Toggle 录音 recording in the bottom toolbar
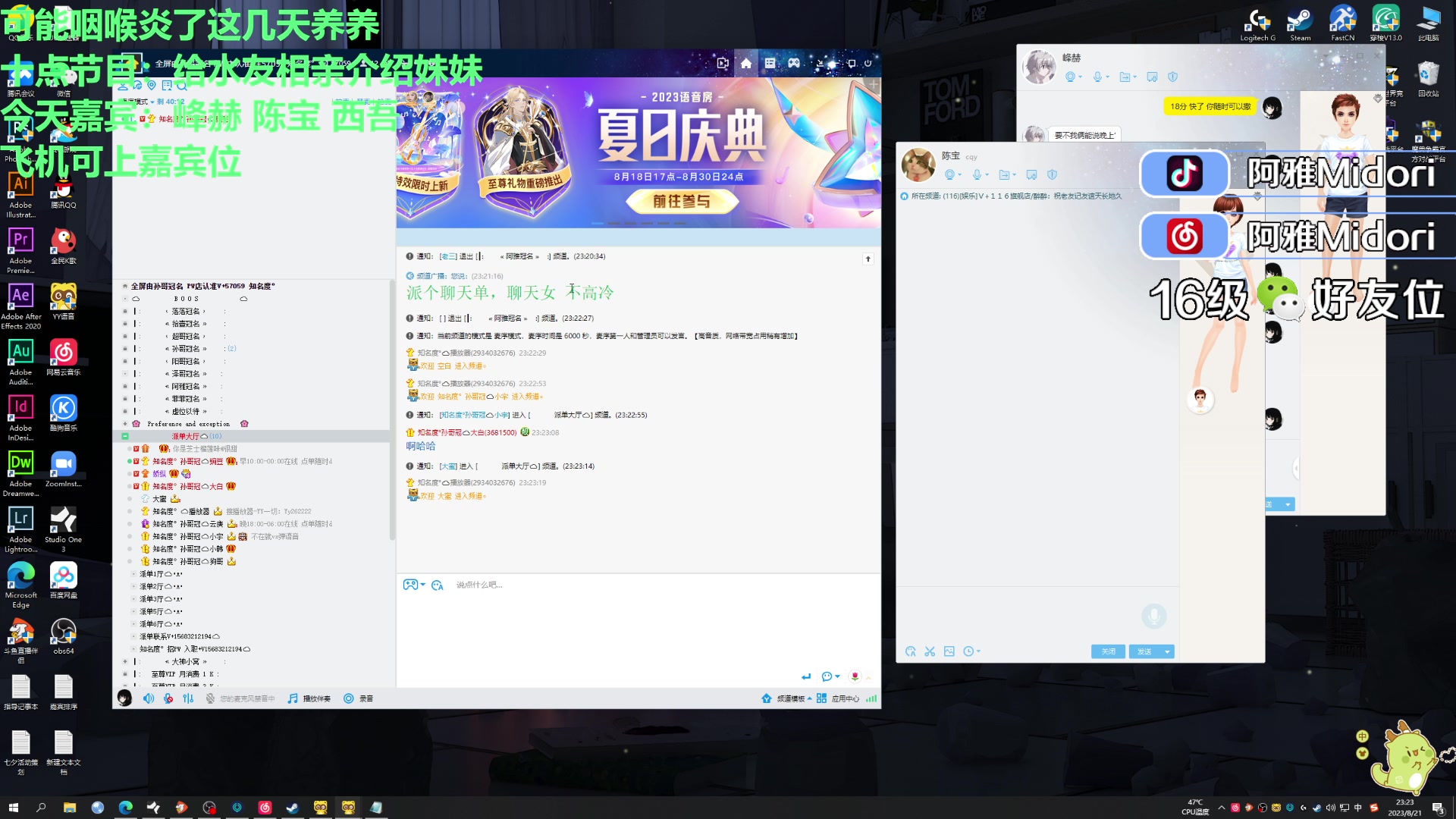Viewport: 1456px width, 819px height. tap(349, 698)
